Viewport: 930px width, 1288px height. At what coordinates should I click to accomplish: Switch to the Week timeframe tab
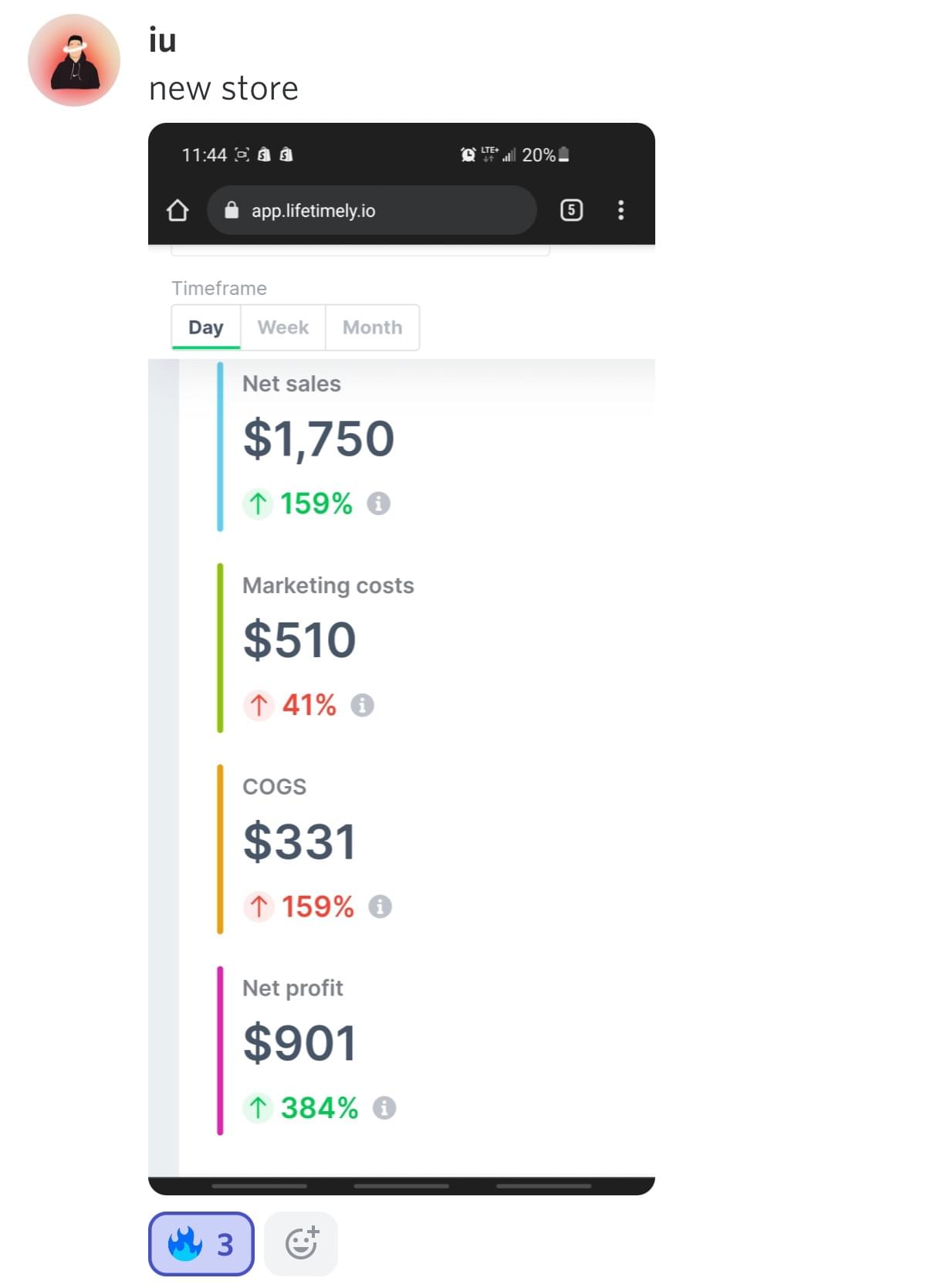tap(283, 327)
